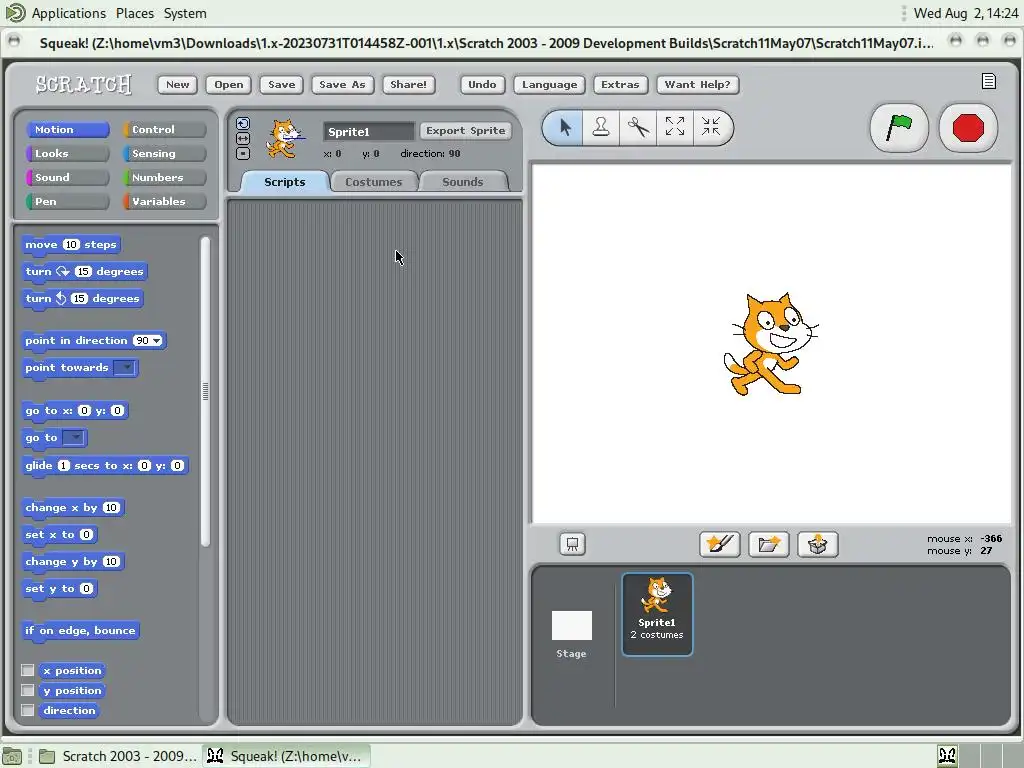Click the Squeak tray icon at bottom right
Screen dimensions: 1024x768
[x=948, y=756]
